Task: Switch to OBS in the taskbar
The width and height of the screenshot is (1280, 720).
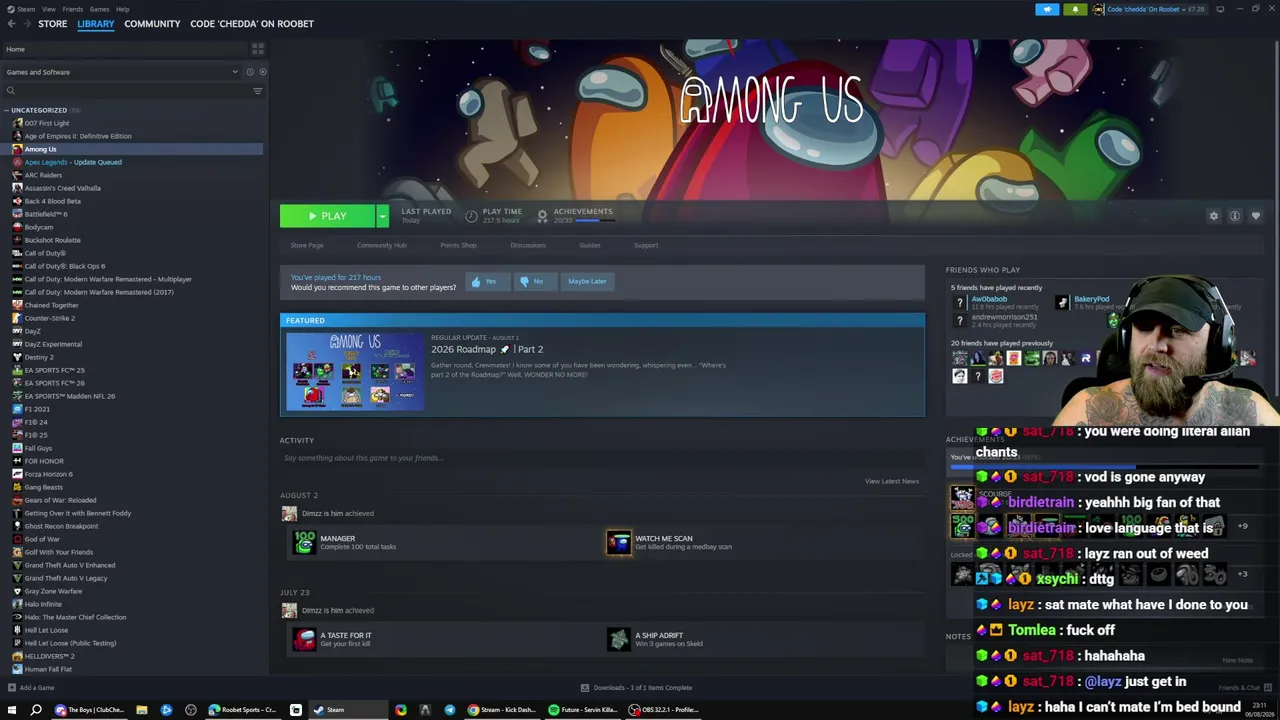Action: pyautogui.click(x=665, y=710)
